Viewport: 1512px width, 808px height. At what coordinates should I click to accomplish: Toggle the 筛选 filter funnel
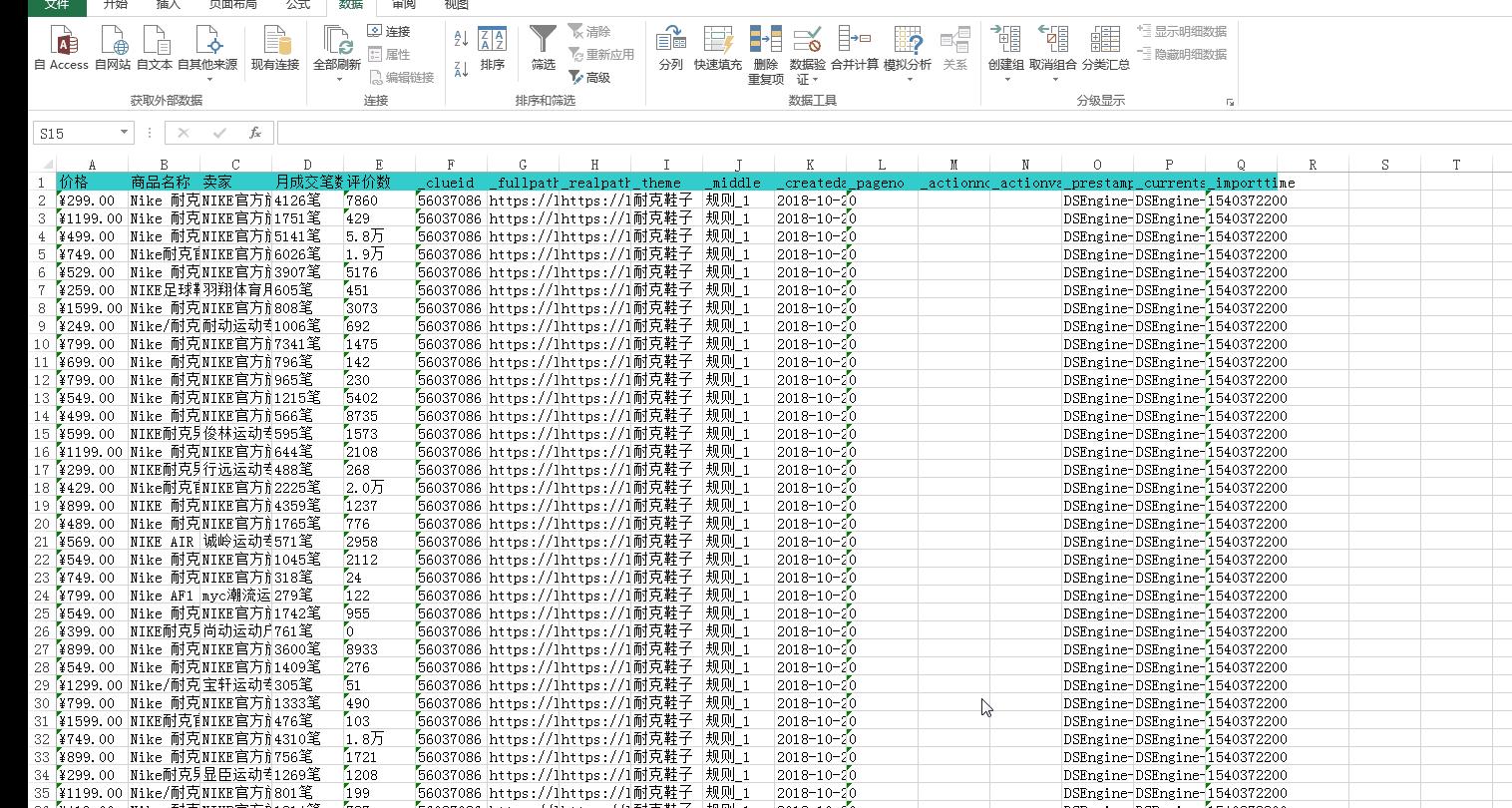click(x=544, y=49)
